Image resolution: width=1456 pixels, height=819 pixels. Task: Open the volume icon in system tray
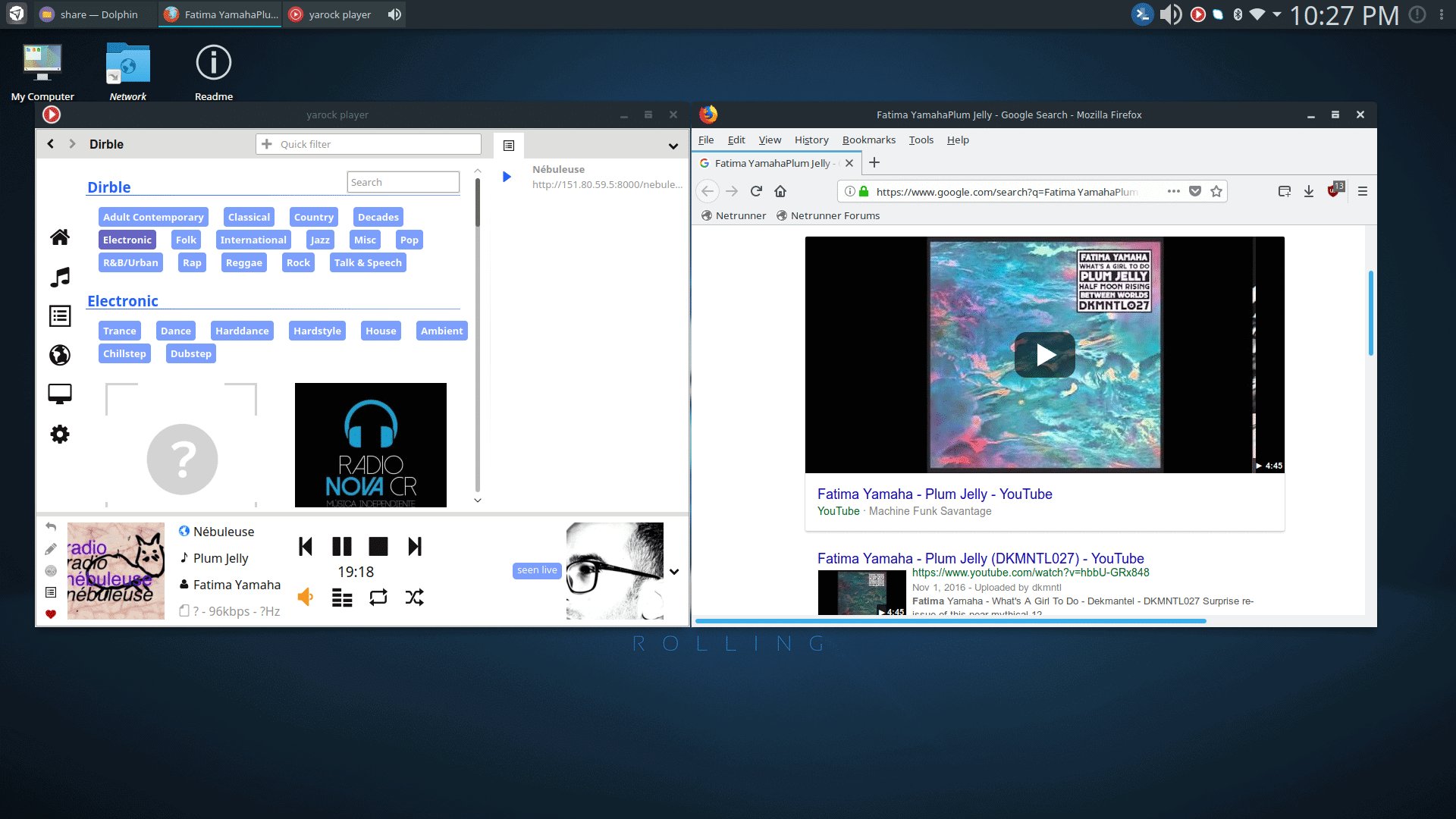click(x=1171, y=14)
